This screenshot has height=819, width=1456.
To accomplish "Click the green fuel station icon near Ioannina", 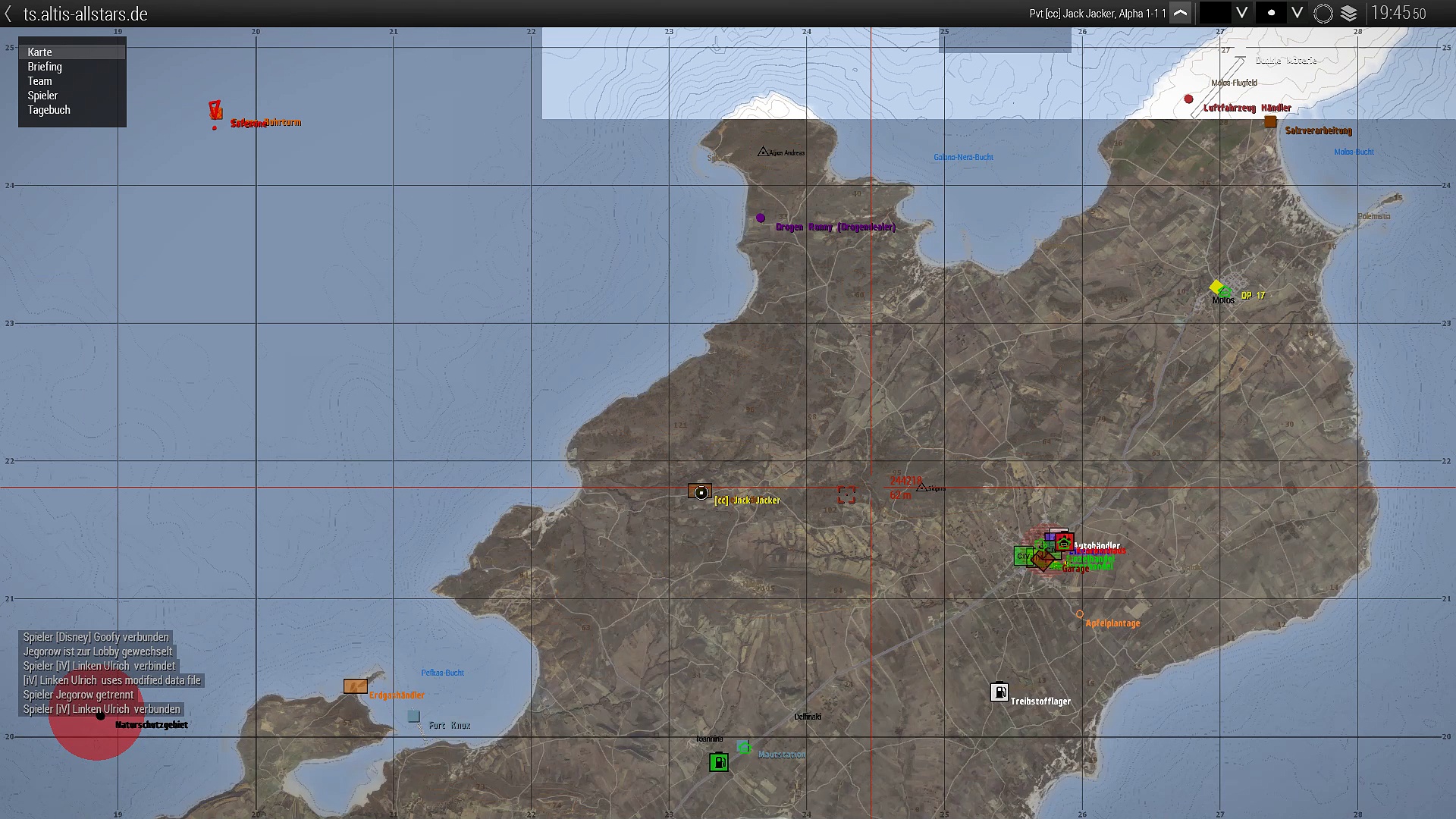I will [719, 761].
